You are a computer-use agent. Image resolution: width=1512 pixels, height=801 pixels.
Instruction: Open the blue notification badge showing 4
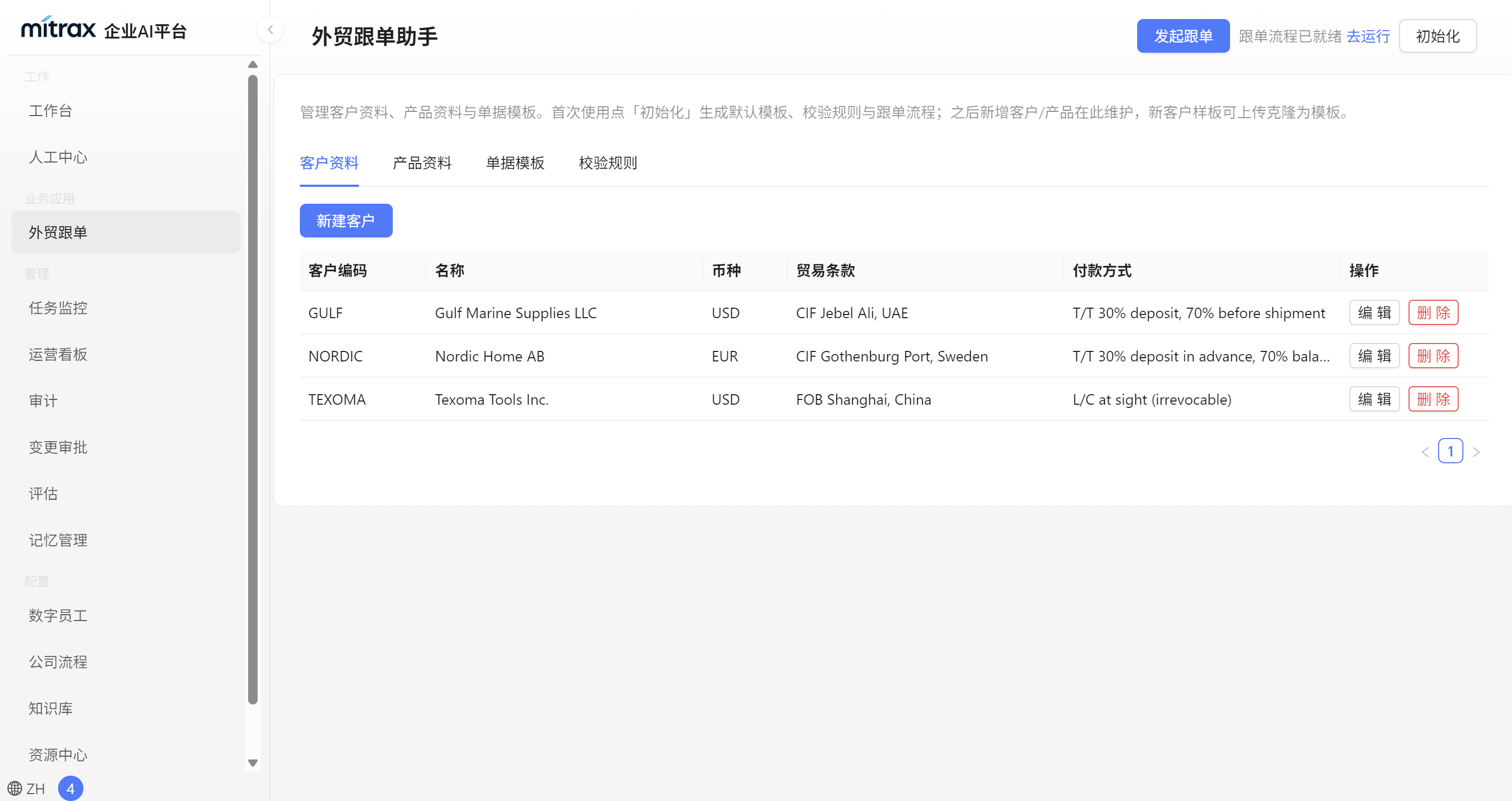coord(70,788)
